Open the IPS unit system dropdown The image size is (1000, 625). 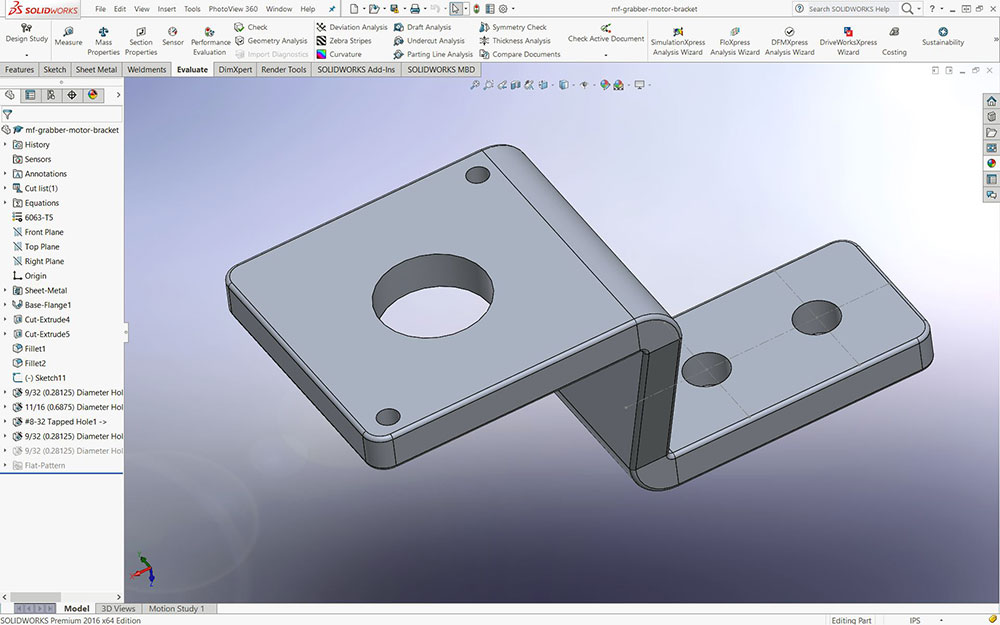point(915,620)
